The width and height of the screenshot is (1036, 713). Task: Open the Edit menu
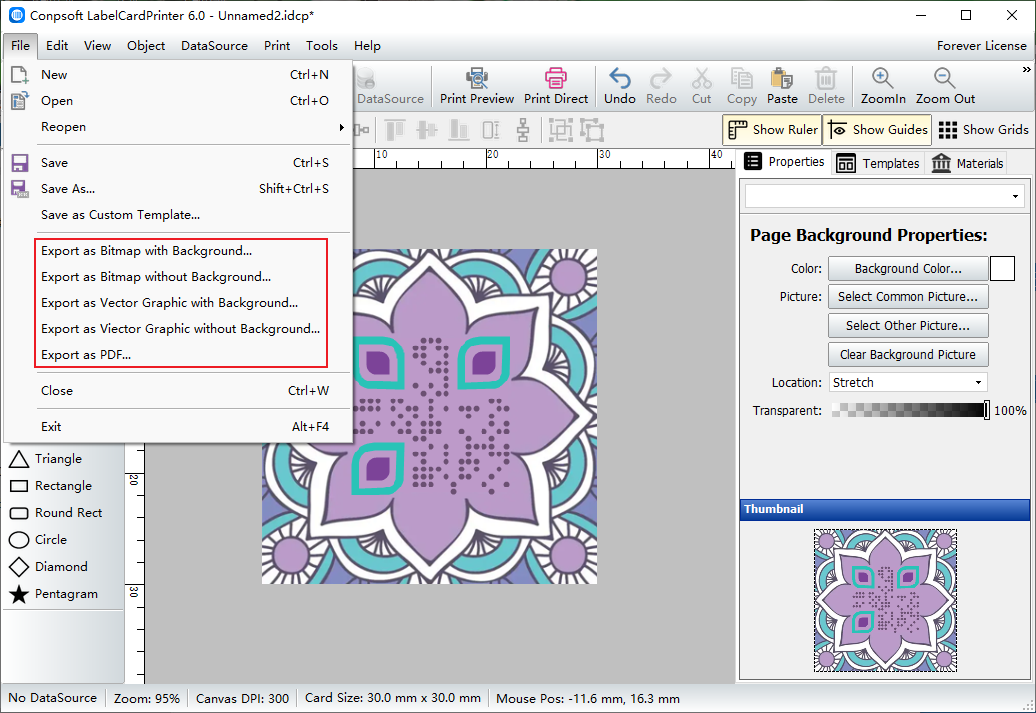[x=57, y=46]
